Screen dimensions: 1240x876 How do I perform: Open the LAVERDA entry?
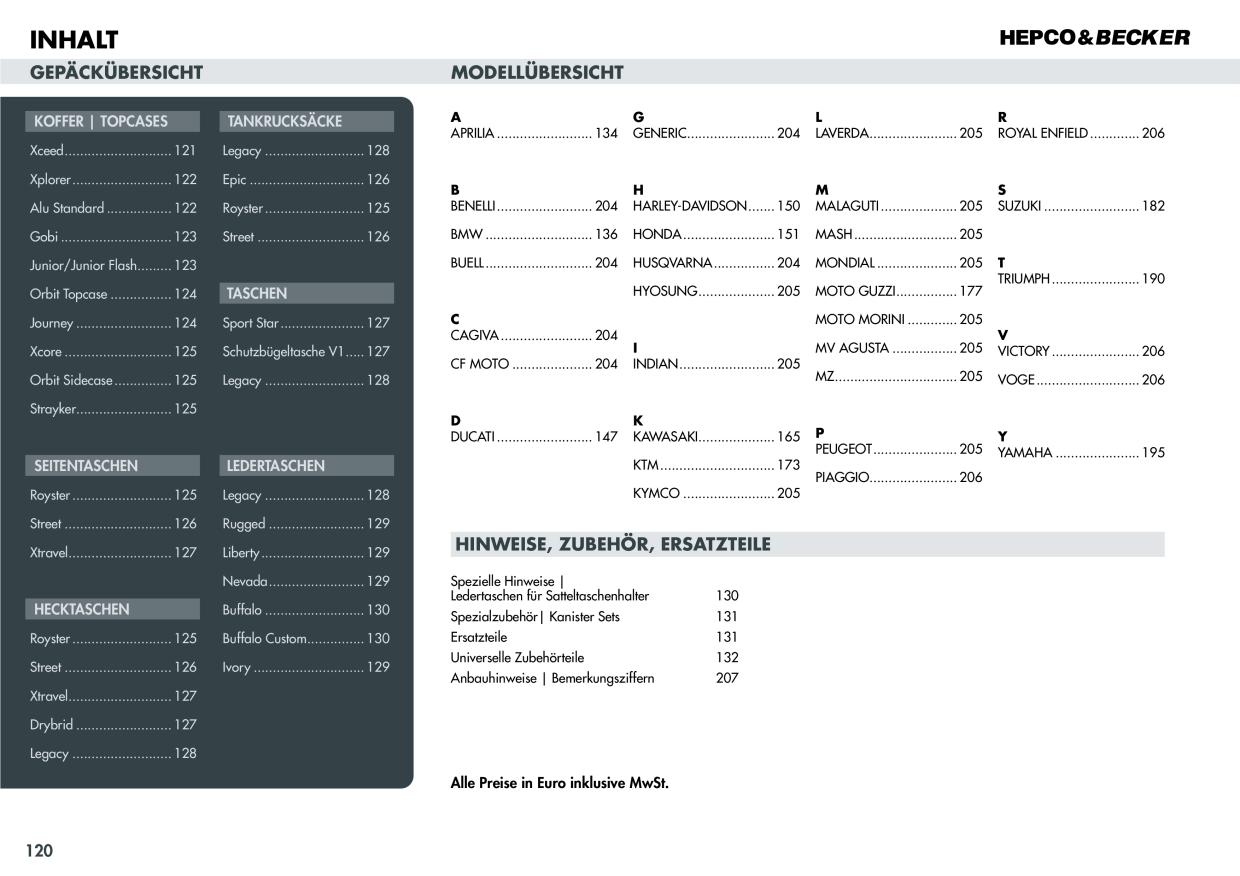point(899,133)
